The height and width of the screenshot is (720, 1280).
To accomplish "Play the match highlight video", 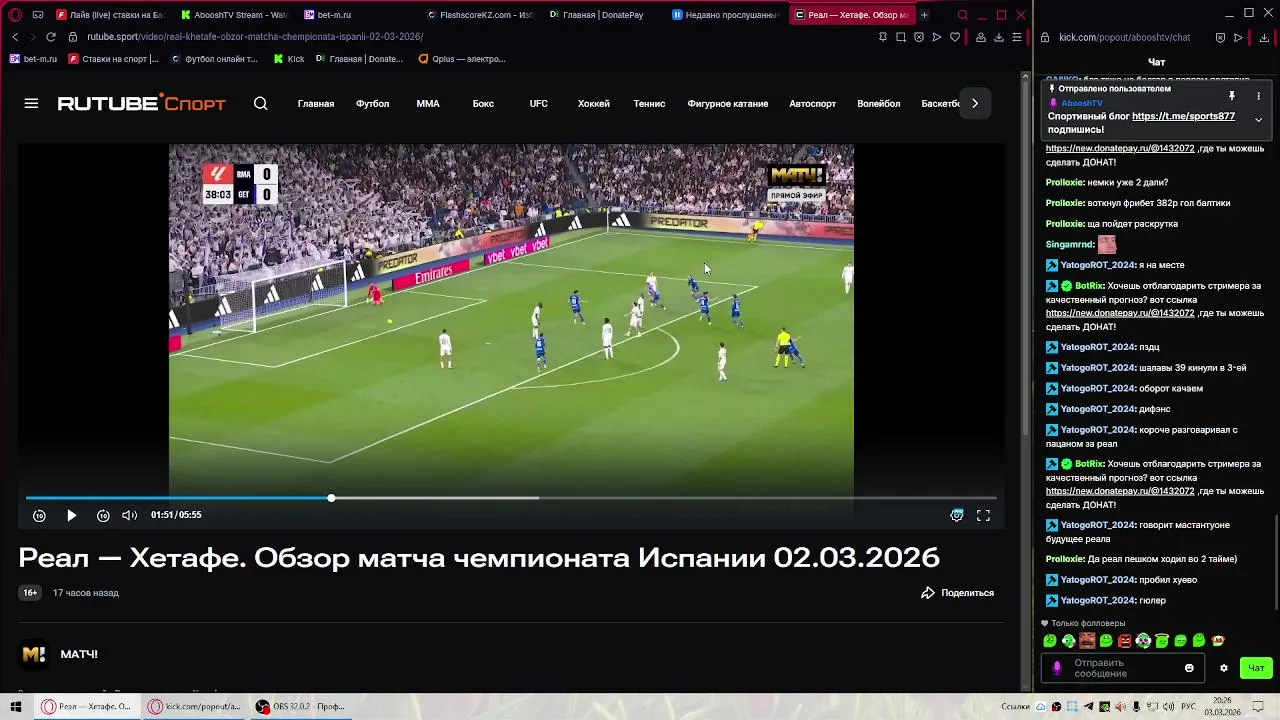I will (71, 515).
